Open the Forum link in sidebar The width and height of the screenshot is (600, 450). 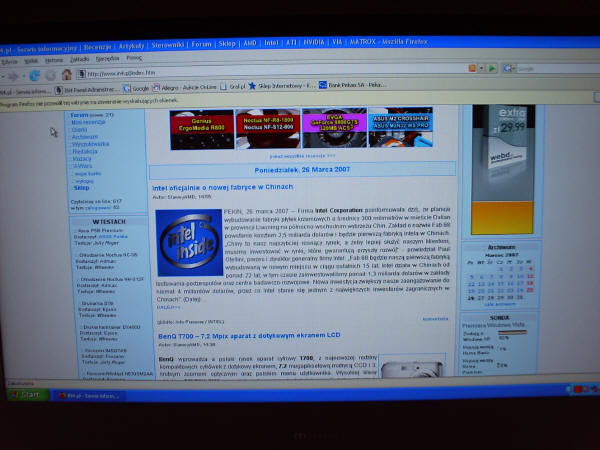(79, 115)
